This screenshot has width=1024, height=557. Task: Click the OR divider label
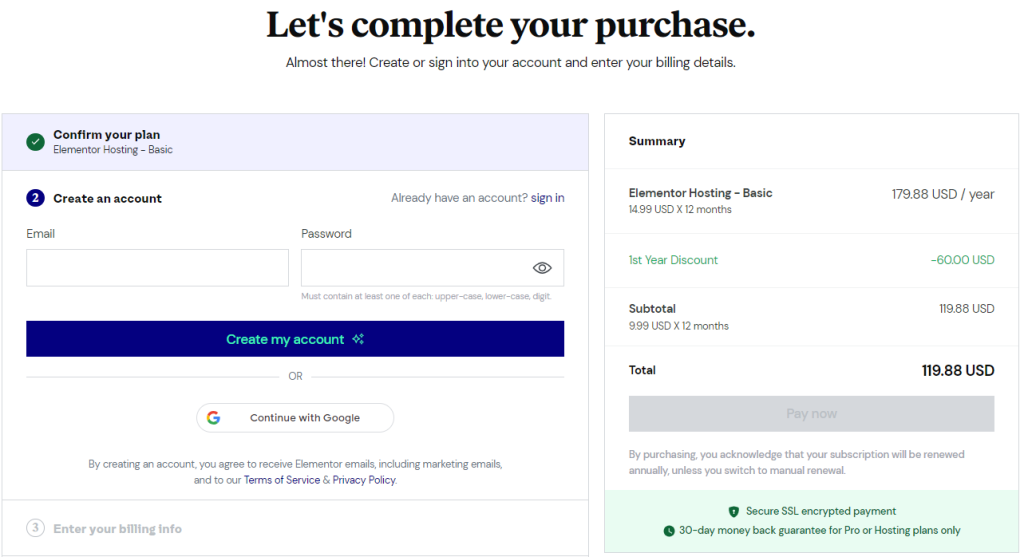(x=295, y=377)
